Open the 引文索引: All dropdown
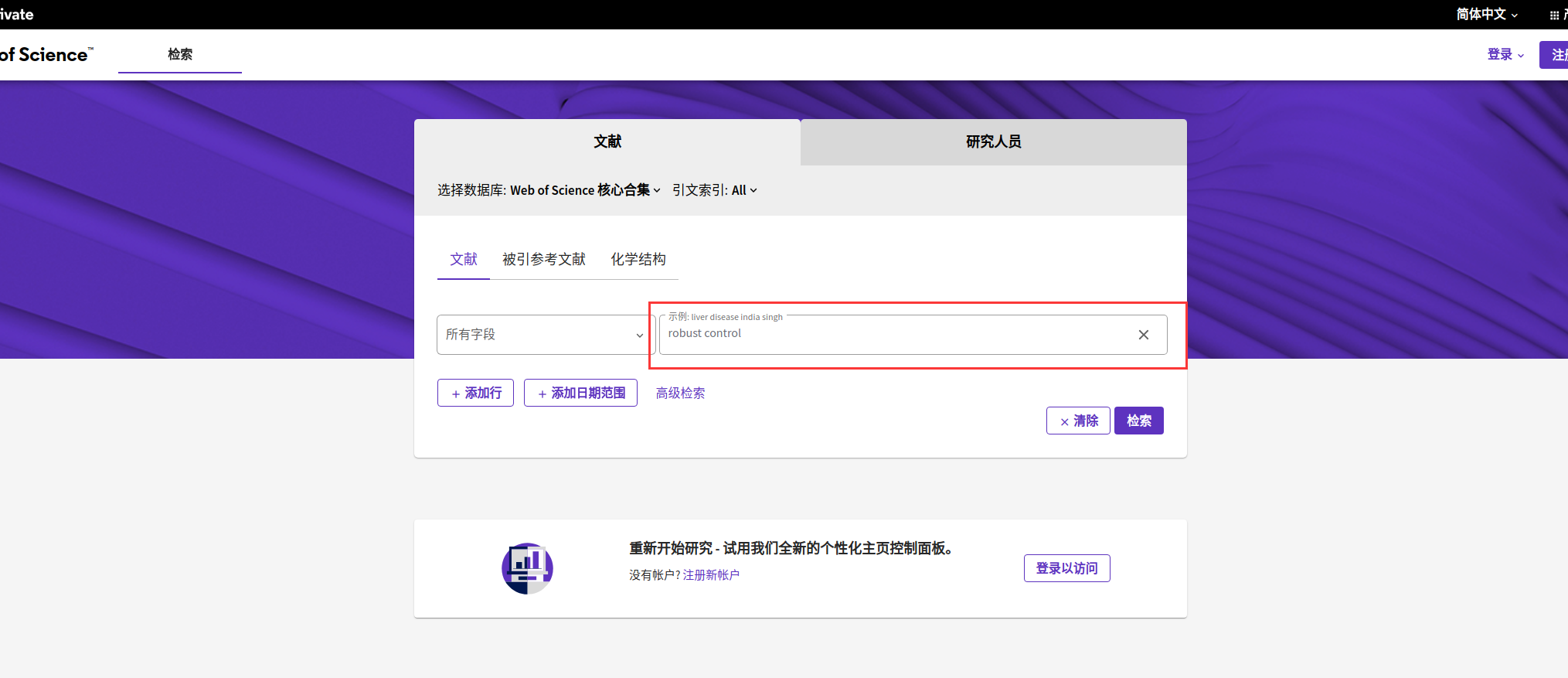This screenshot has width=1568, height=678. [715, 190]
